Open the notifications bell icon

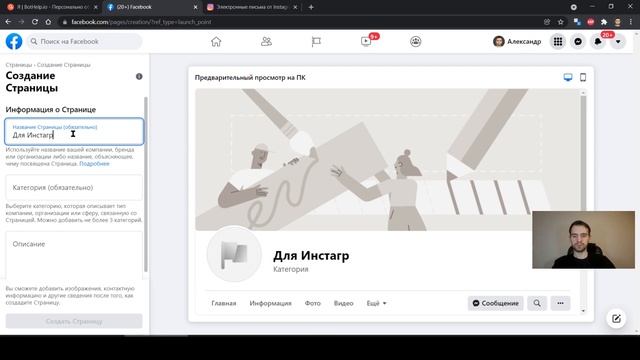point(598,41)
